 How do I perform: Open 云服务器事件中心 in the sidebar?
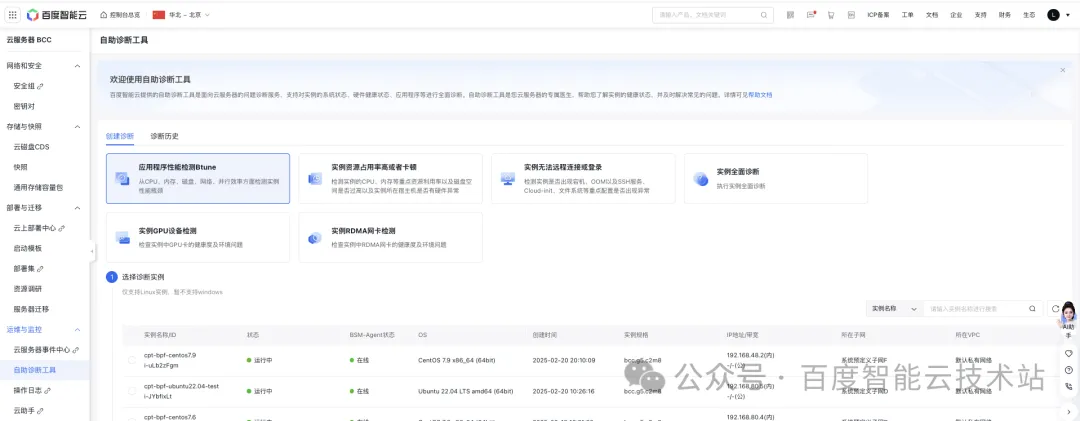click(x=46, y=350)
